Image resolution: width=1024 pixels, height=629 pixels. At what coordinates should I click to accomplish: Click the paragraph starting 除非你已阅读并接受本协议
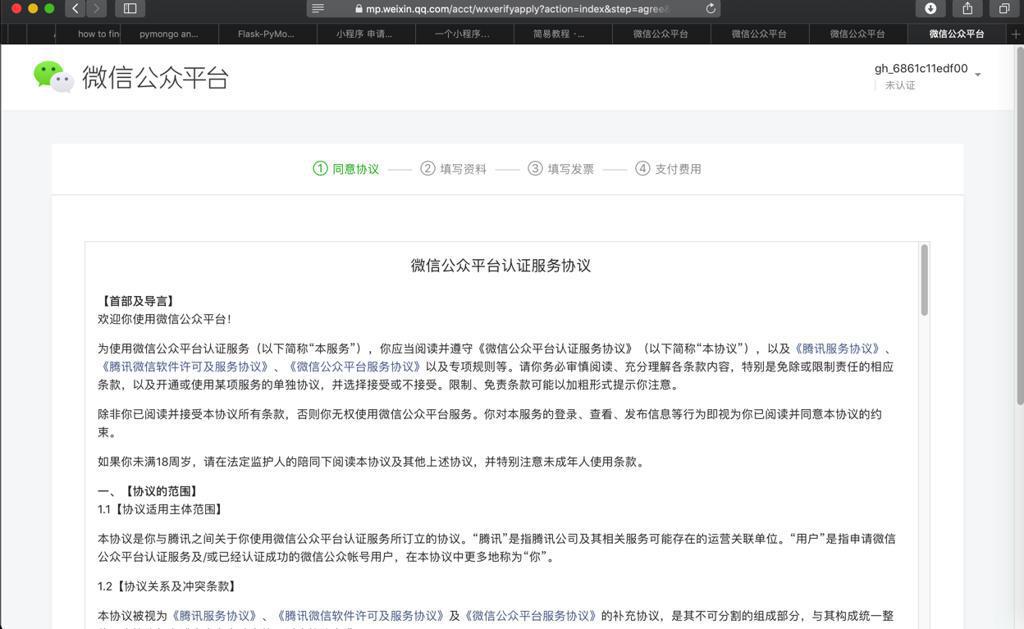click(x=490, y=423)
